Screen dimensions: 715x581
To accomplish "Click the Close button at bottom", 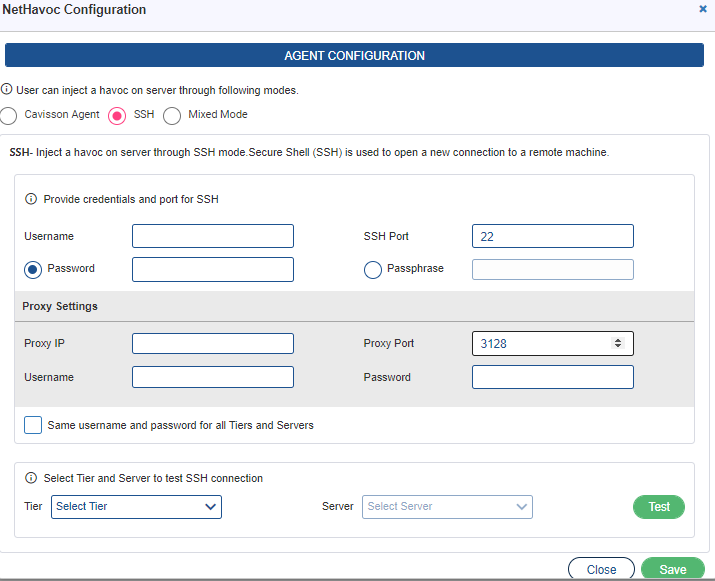I will pyautogui.click(x=601, y=569).
